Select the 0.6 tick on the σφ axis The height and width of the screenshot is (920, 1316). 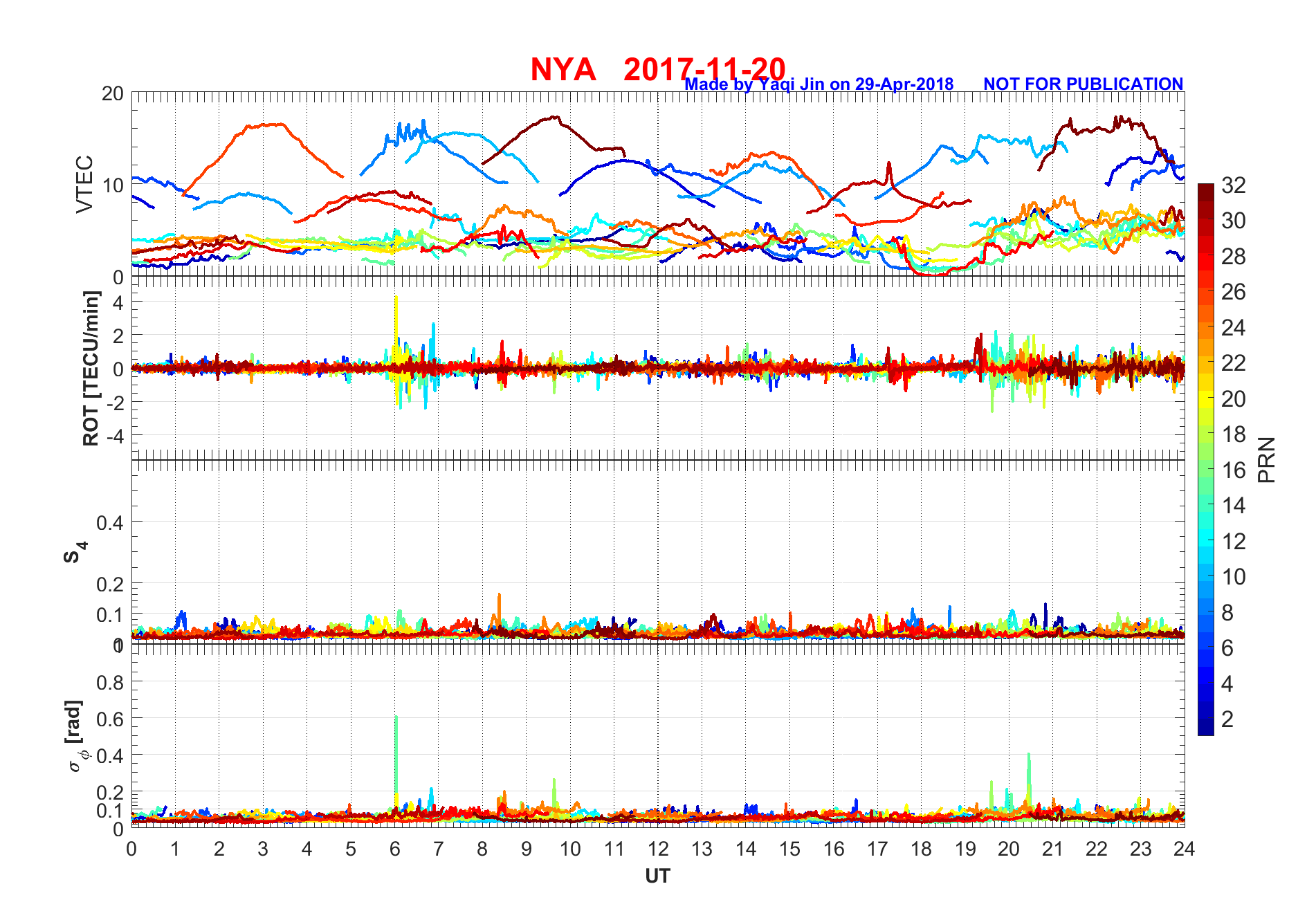point(110,719)
